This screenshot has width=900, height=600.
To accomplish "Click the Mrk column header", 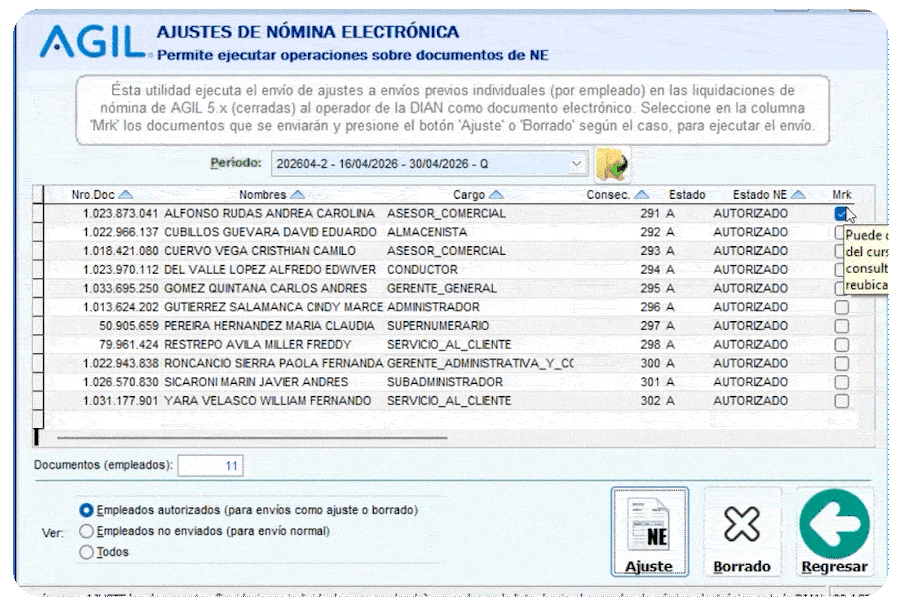I will click(841, 195).
